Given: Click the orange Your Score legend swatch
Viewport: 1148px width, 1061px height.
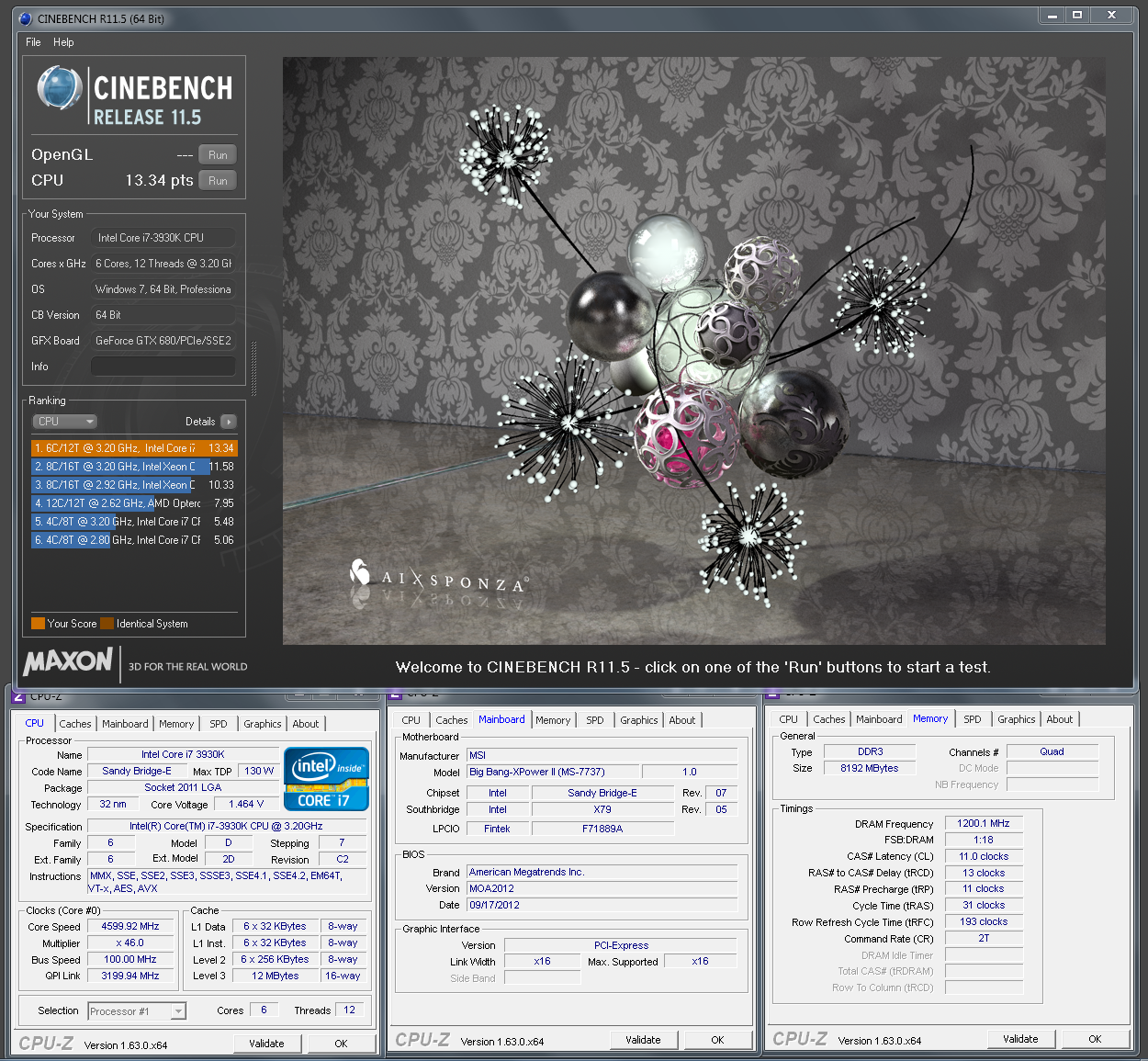Looking at the screenshot, I should click(38, 623).
